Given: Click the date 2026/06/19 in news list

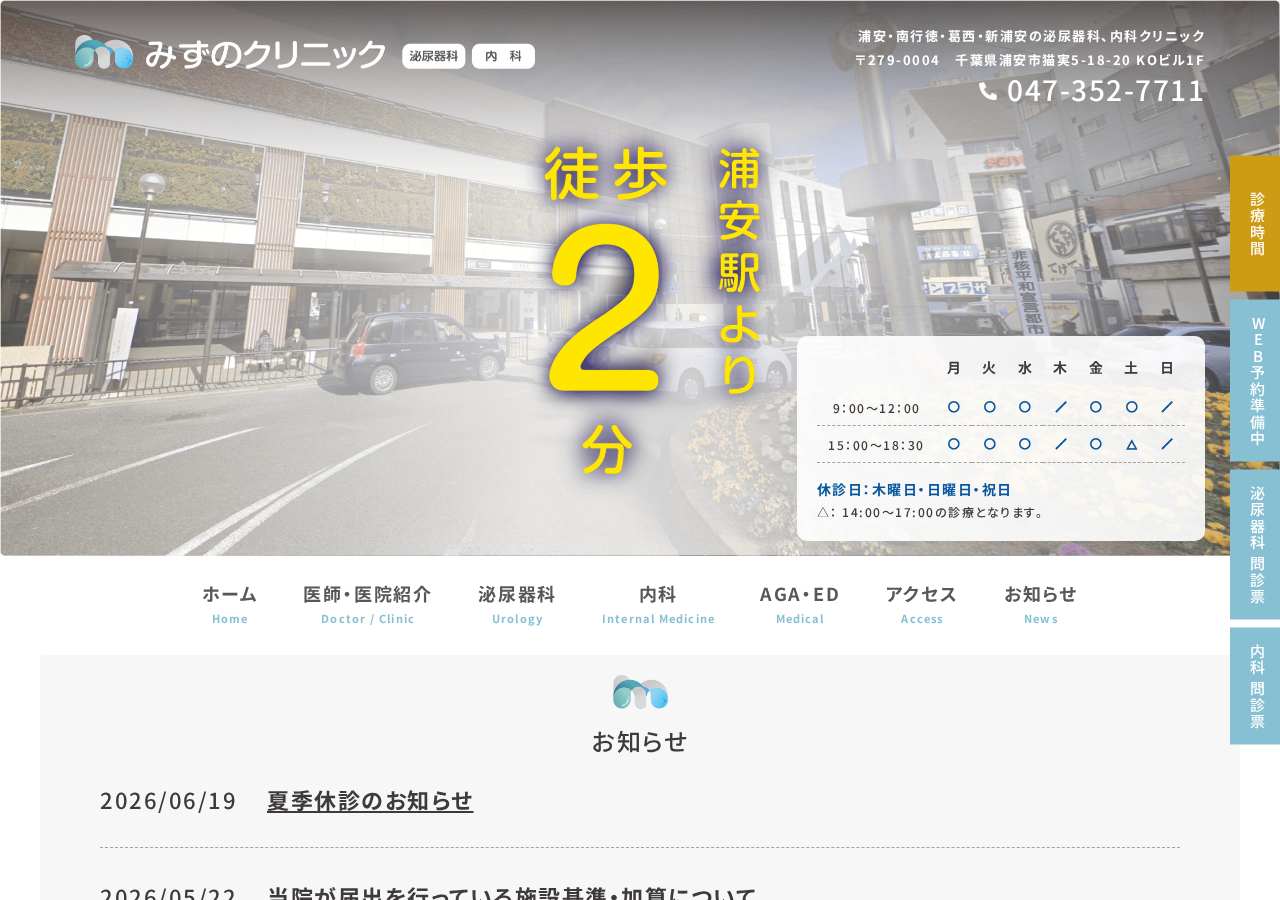Looking at the screenshot, I should click(168, 801).
